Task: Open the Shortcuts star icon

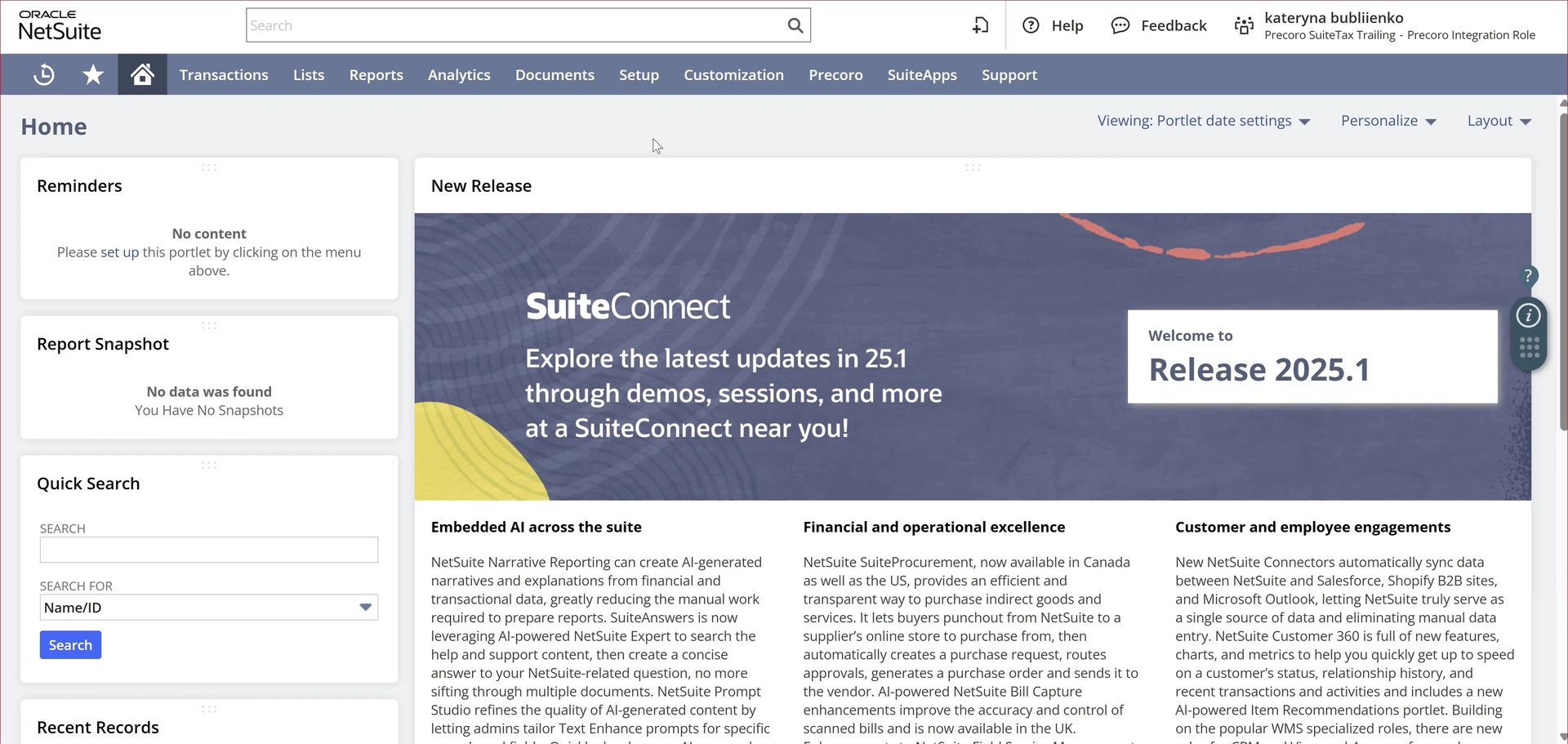Action: tap(93, 74)
